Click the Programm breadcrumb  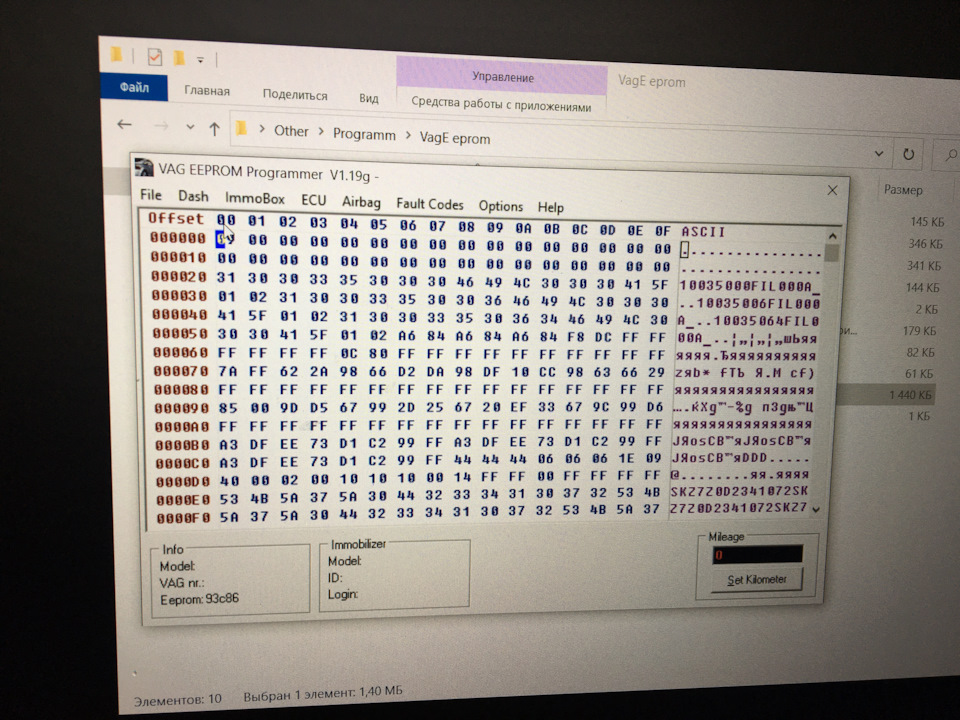pos(364,134)
